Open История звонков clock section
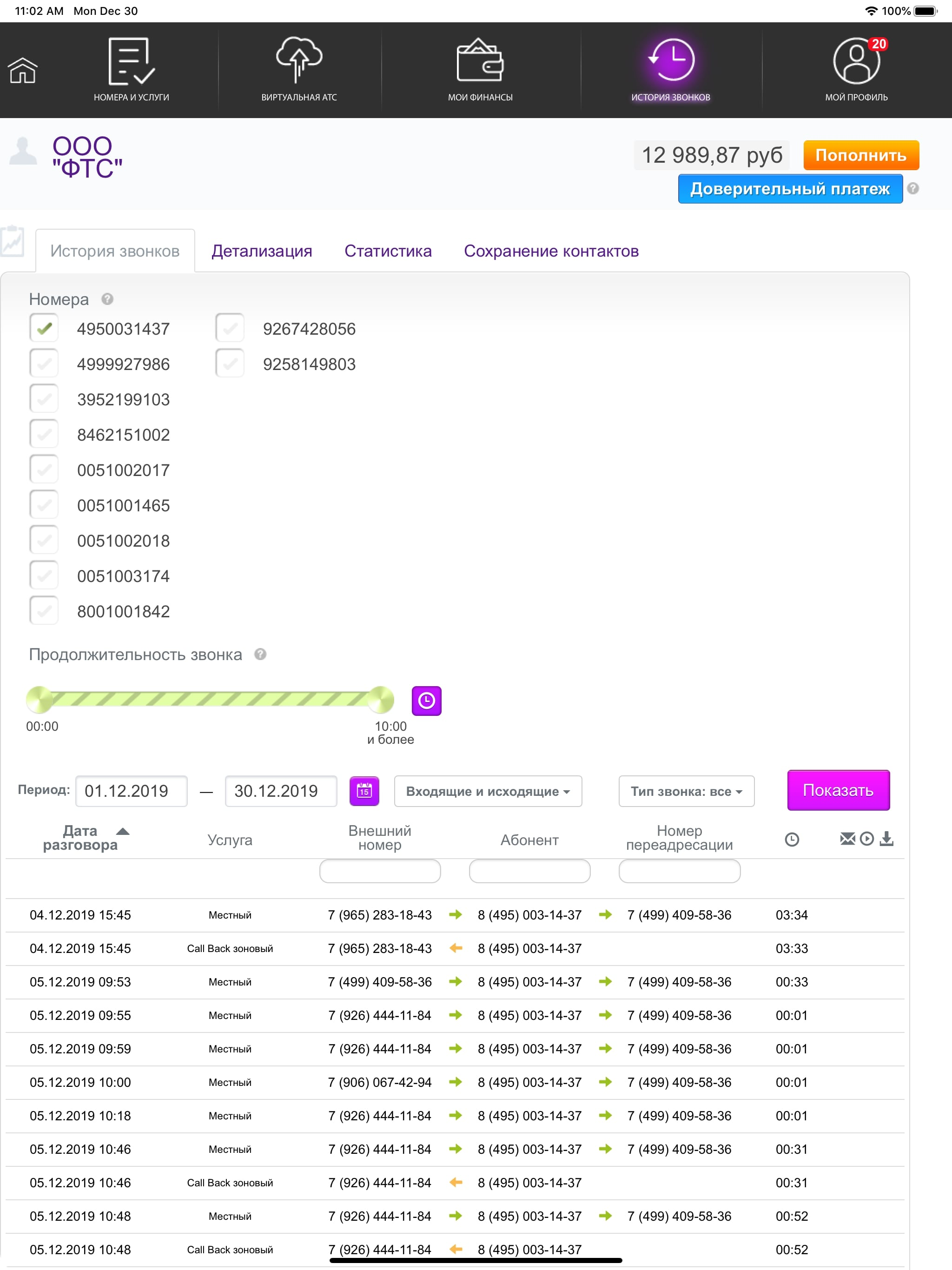The image size is (952, 1270). tap(671, 70)
